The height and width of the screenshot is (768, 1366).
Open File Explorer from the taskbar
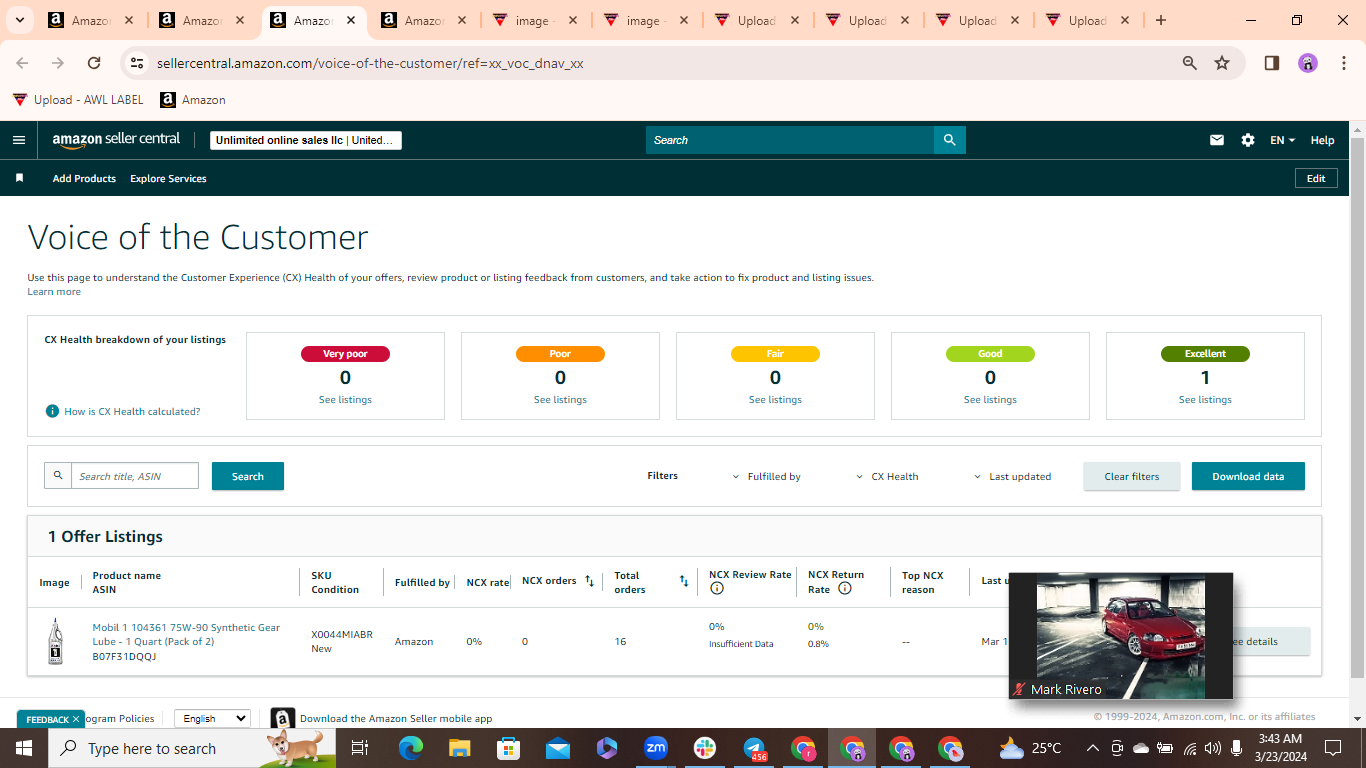coord(459,748)
